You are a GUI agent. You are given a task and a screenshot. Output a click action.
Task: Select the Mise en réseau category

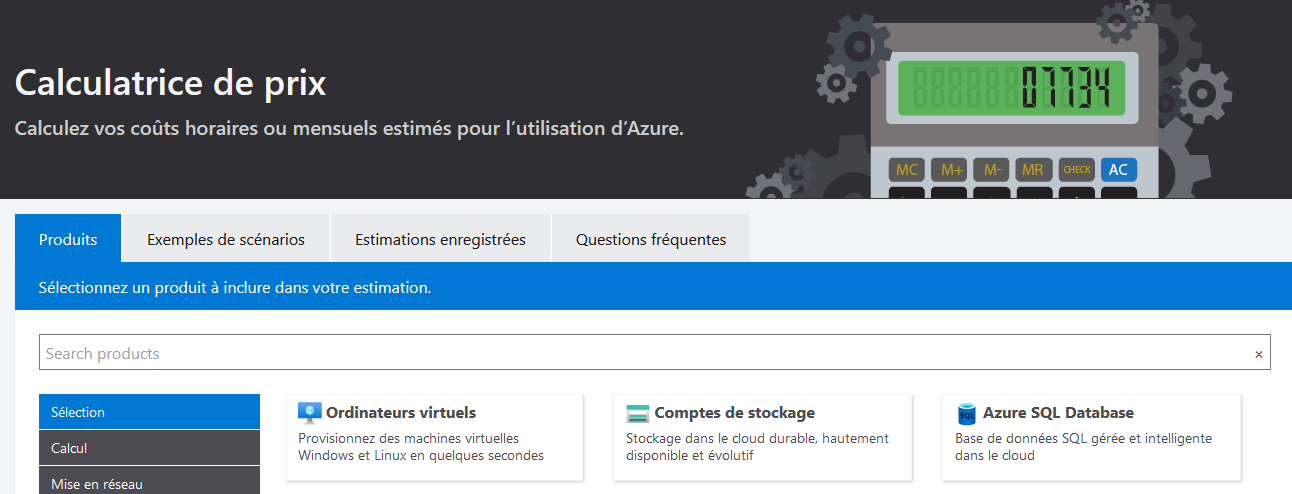pos(149,482)
